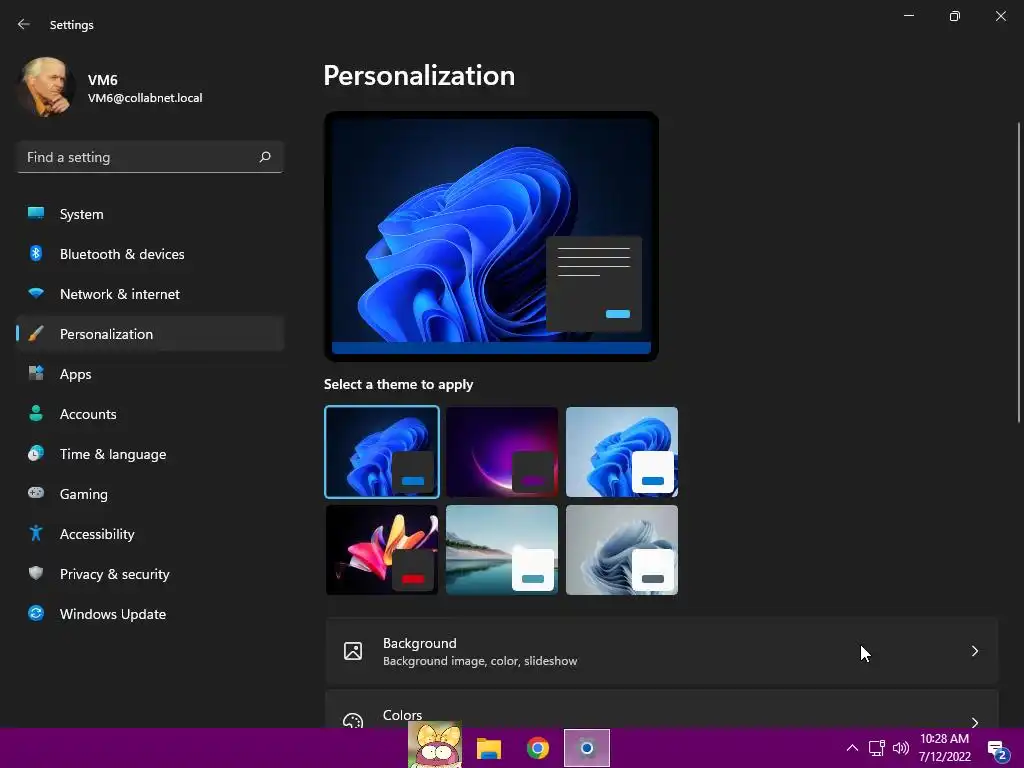
Task: Click the settings page vertical scrollbar
Action: click(x=1019, y=273)
